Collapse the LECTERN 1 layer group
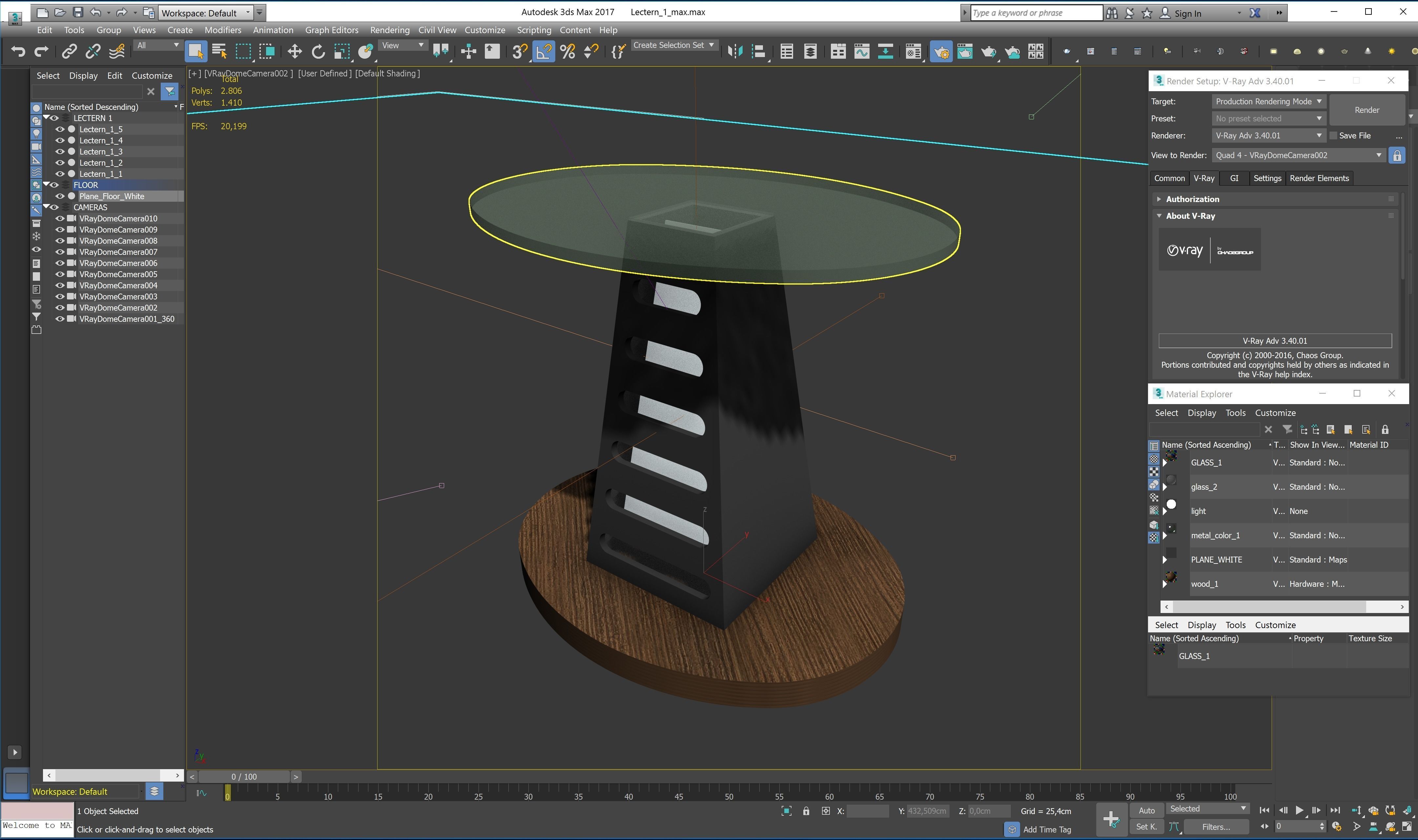Viewport: 1418px width, 840px height. click(47, 118)
